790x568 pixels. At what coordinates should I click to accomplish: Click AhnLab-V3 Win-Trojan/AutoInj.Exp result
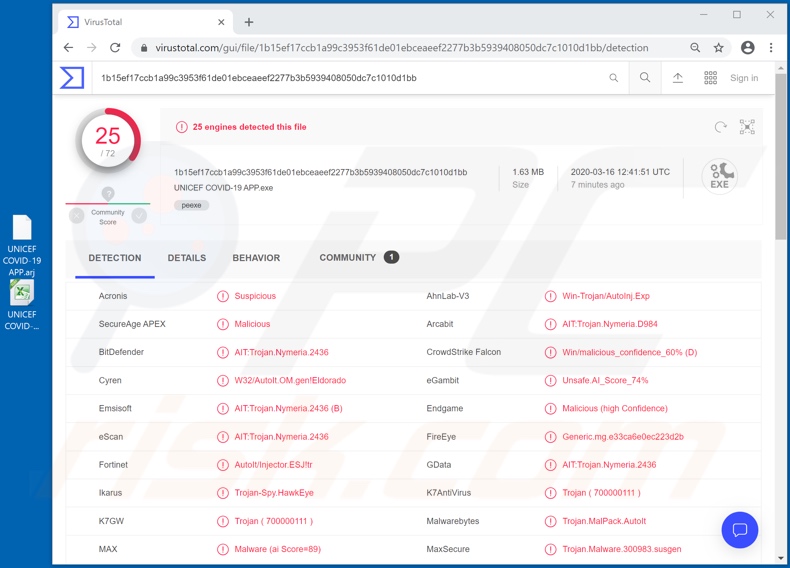tap(606, 296)
